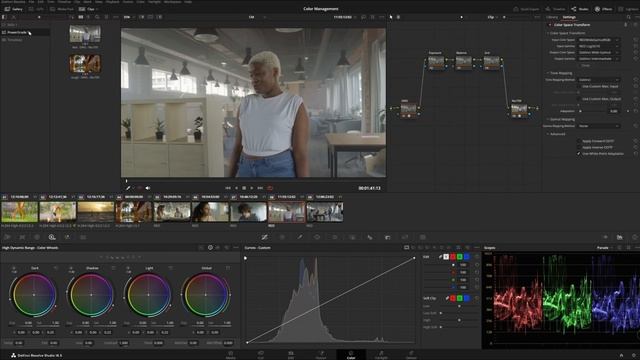Select the Exposure node in node graph
The width and height of the screenshot is (640, 360).
click(436, 62)
